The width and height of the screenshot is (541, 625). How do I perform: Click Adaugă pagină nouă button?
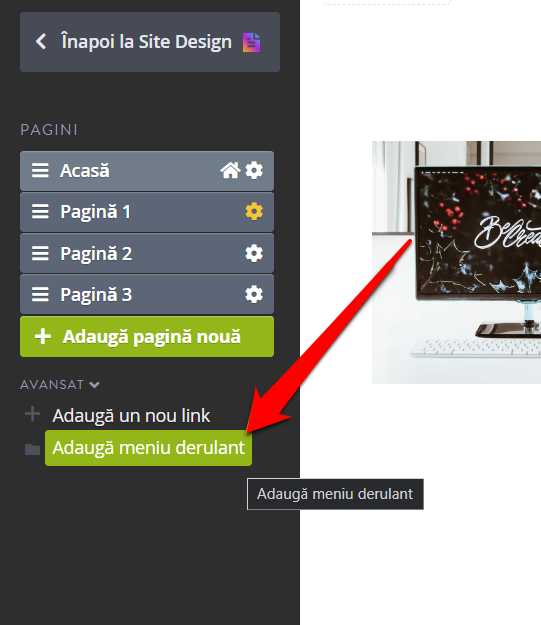[147, 337]
